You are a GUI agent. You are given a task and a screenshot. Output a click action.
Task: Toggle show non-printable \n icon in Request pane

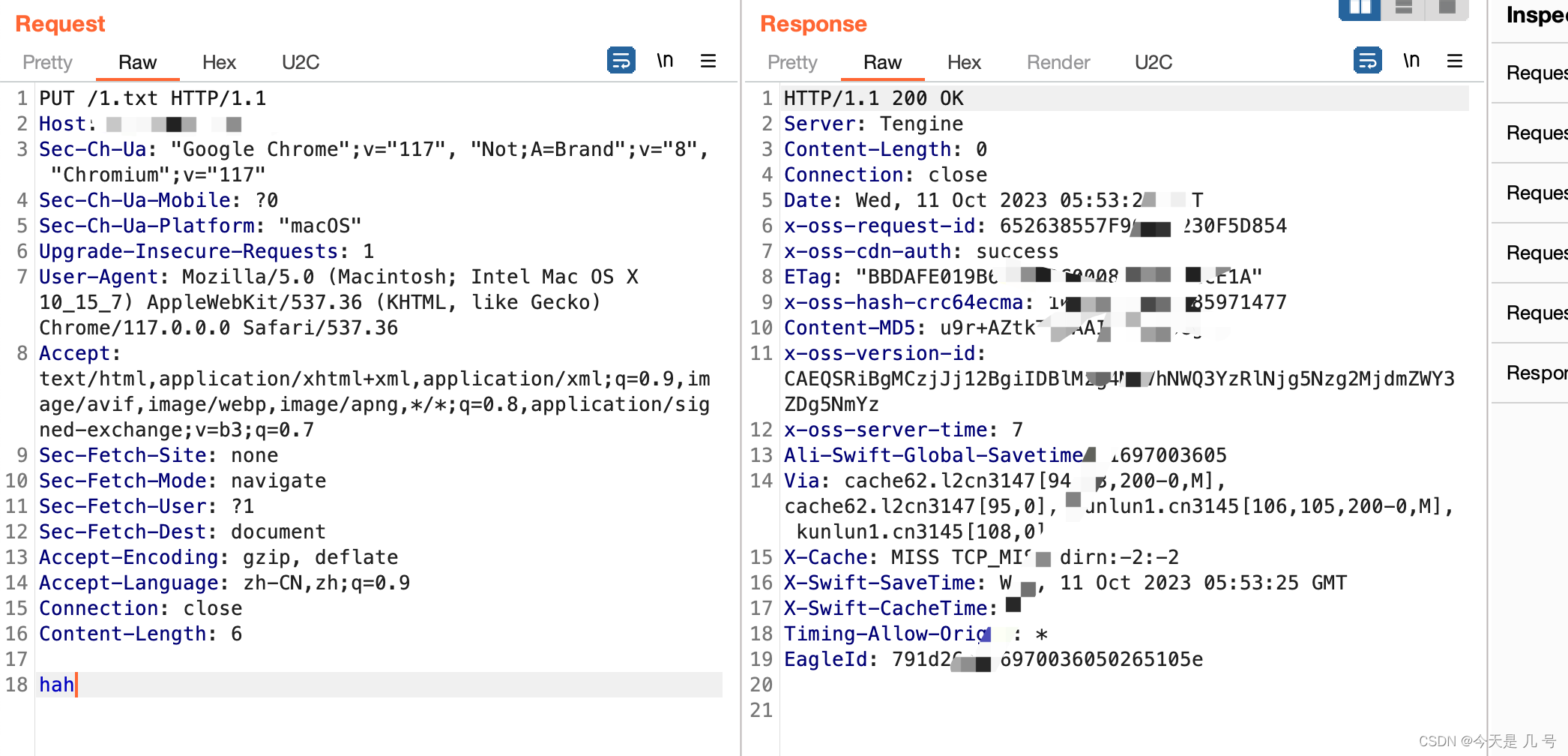click(x=665, y=60)
